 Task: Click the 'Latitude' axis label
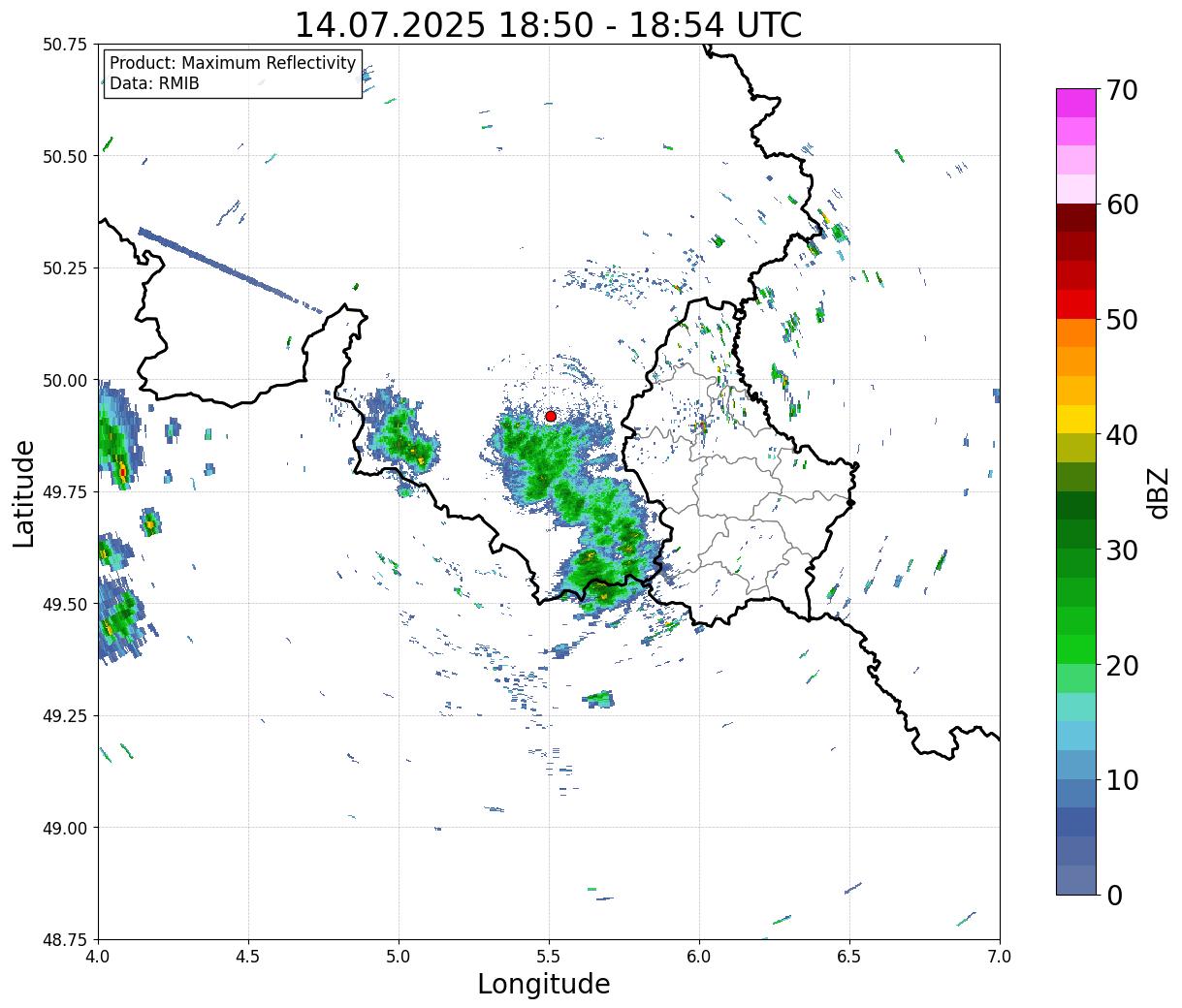pos(24,493)
